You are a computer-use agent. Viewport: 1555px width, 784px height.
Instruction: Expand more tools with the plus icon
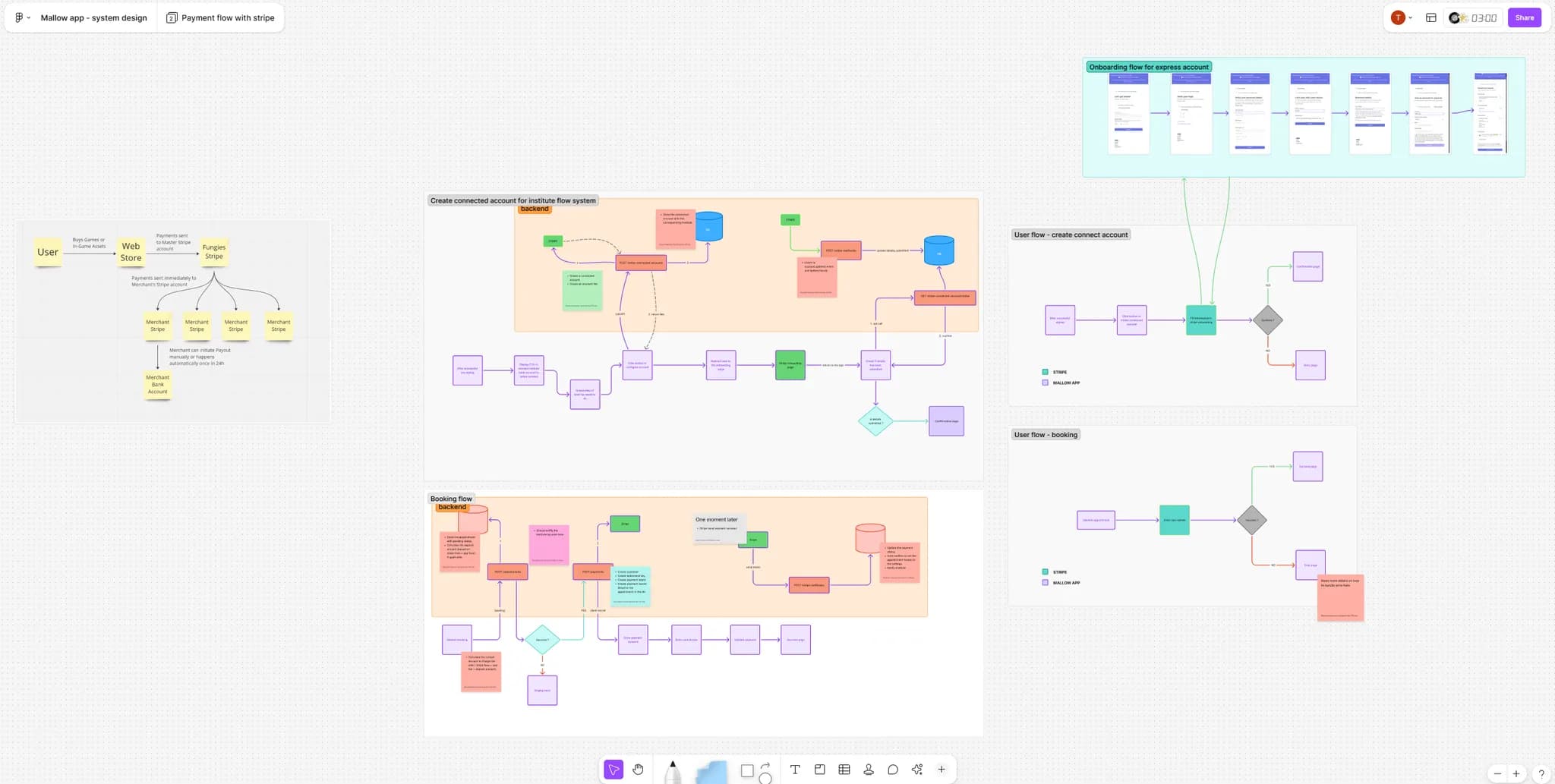pos(941,769)
